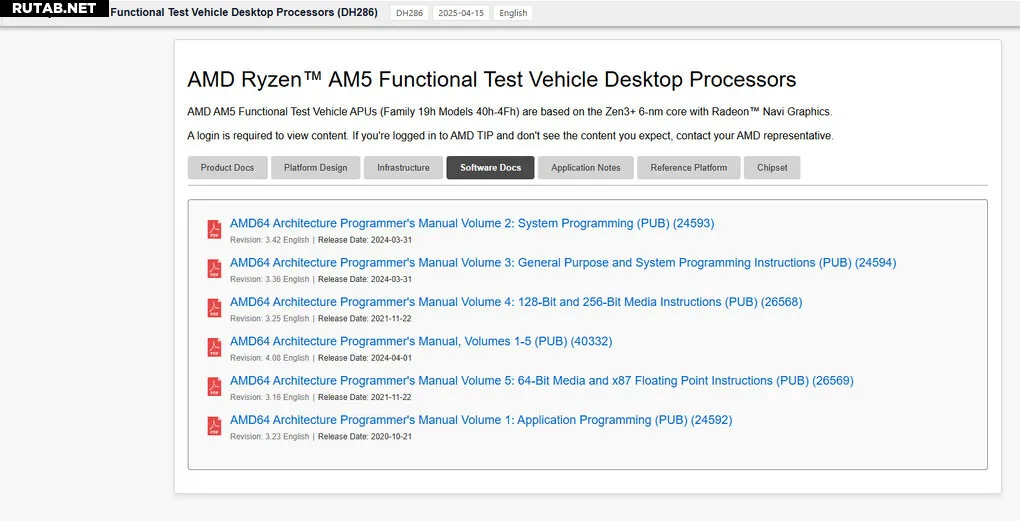Click text 'Revision: 3.16 English'
This screenshot has height=521, width=1020.
tap(269, 397)
